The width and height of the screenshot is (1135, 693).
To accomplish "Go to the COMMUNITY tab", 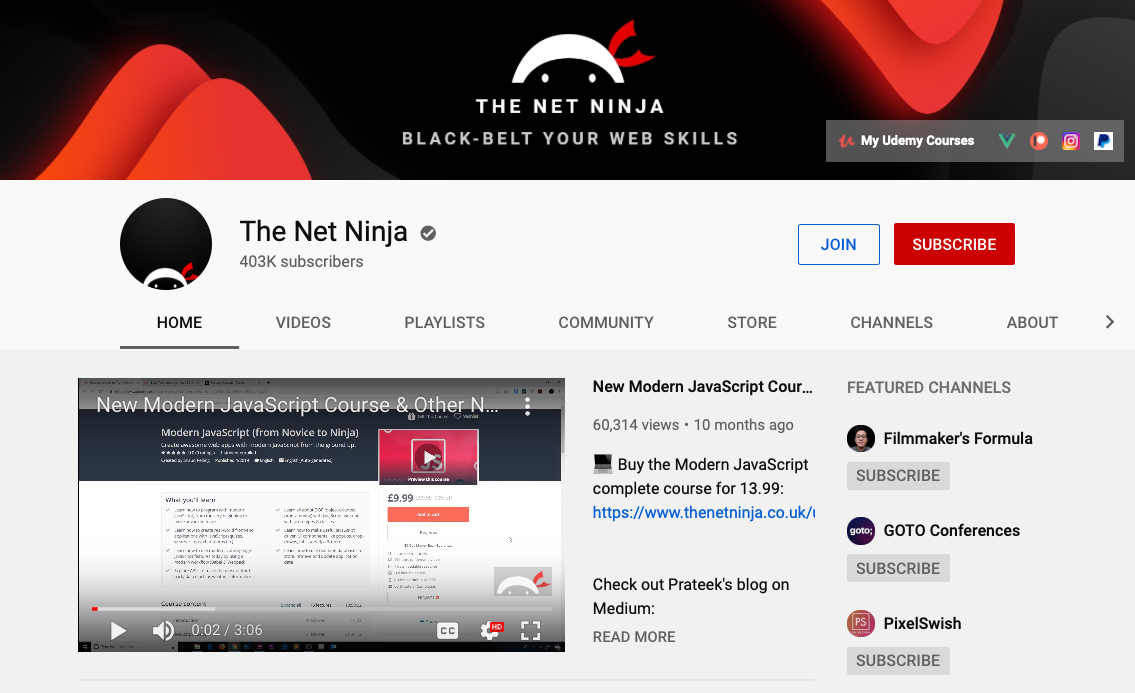I will click(606, 323).
